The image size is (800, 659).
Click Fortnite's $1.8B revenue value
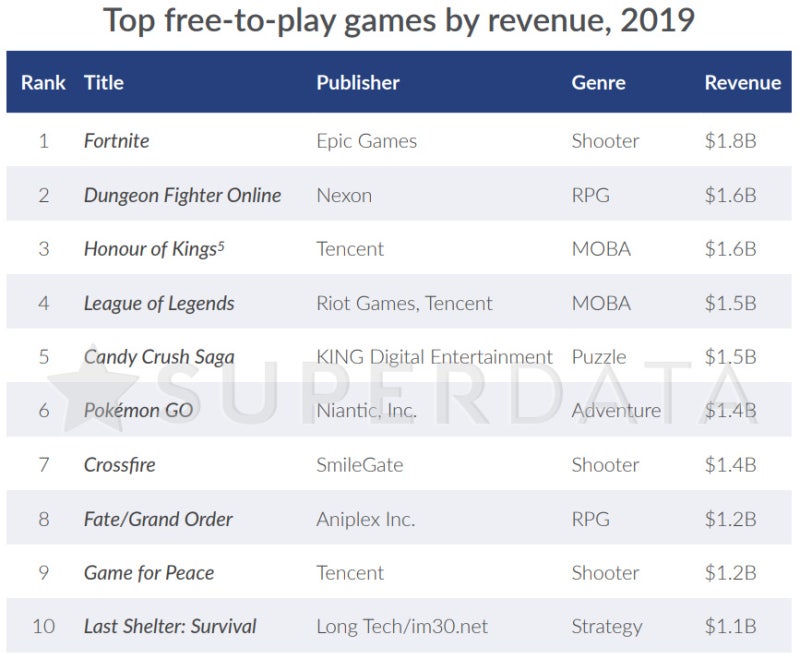tap(731, 141)
